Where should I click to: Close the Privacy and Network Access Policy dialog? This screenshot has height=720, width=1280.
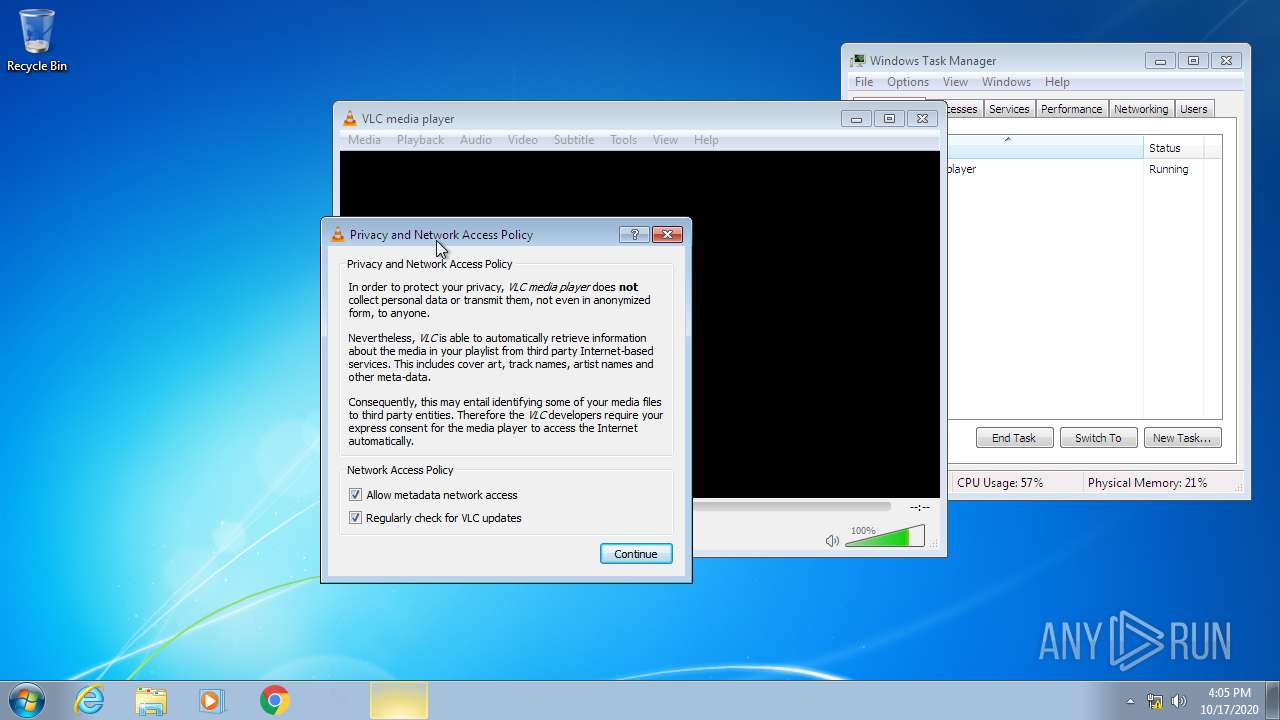coord(667,234)
